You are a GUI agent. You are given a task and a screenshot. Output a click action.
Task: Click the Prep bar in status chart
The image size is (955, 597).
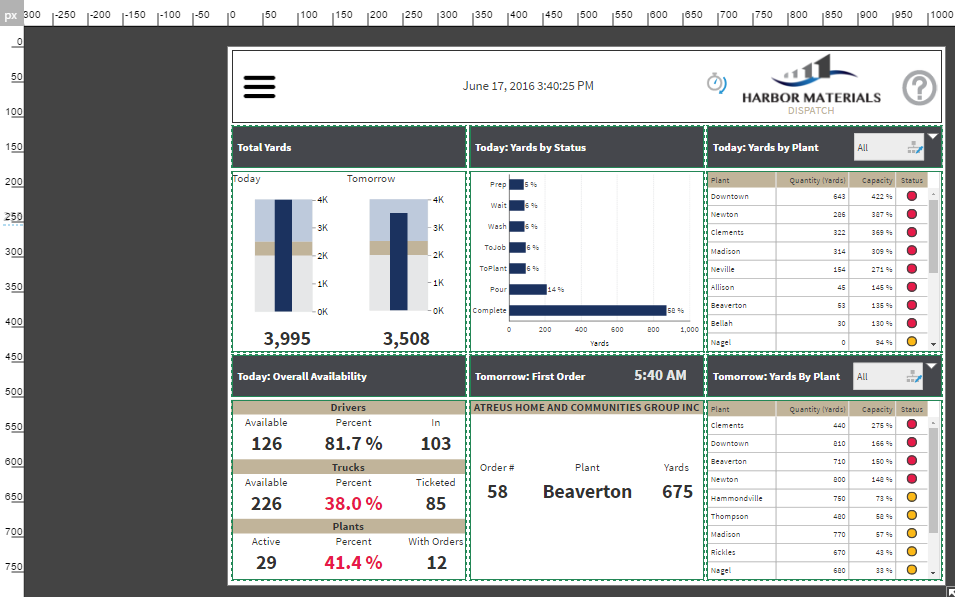click(516, 184)
